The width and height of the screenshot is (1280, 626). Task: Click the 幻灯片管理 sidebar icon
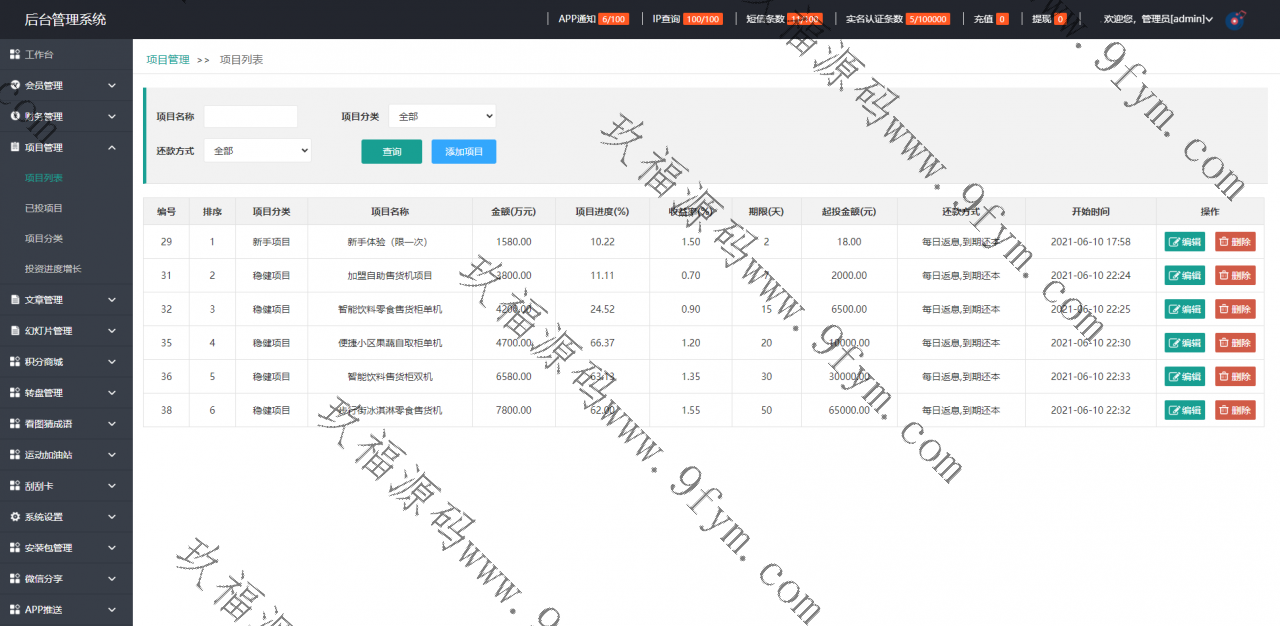[x=15, y=331]
